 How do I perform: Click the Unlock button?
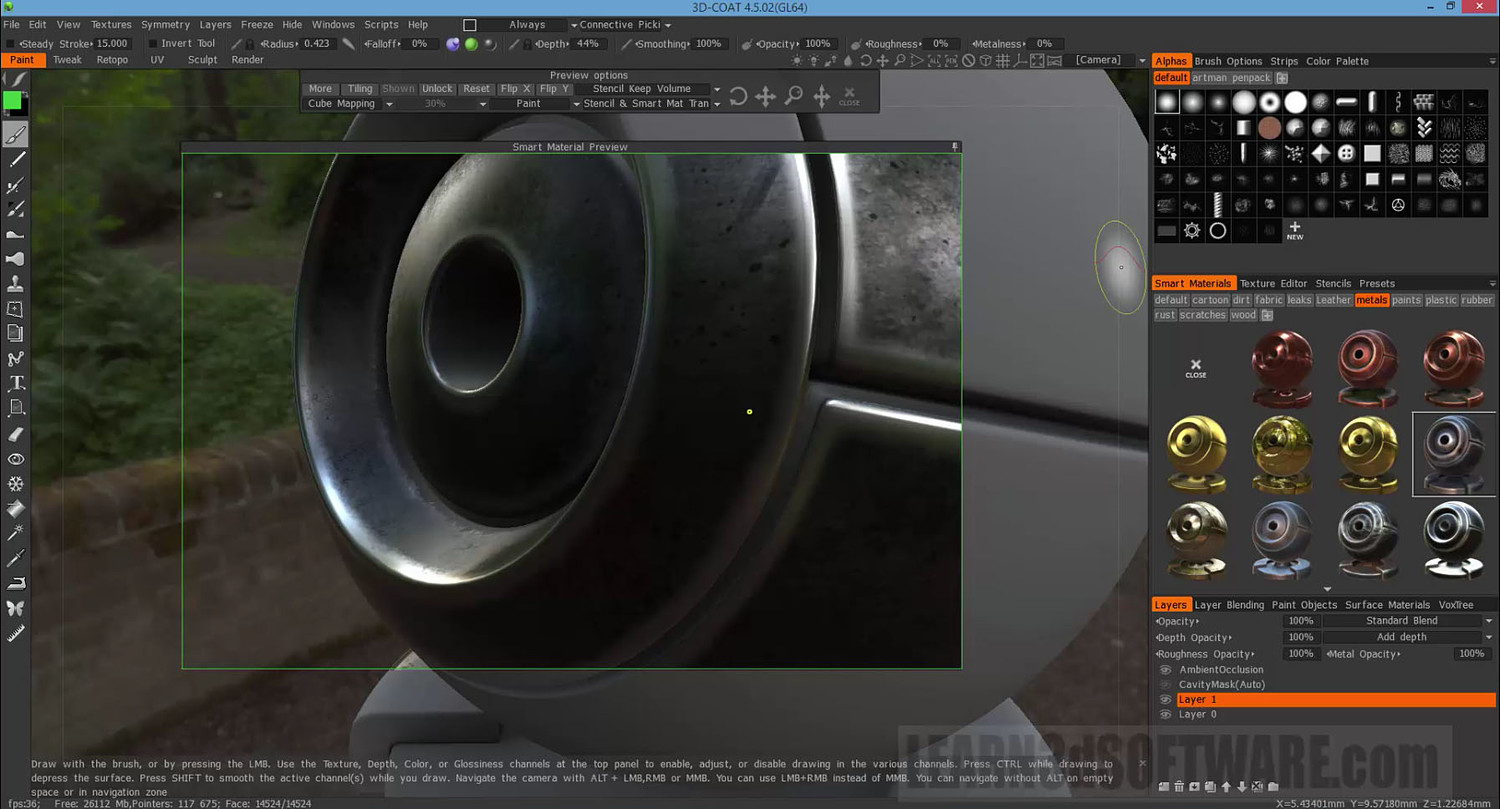[x=437, y=89]
